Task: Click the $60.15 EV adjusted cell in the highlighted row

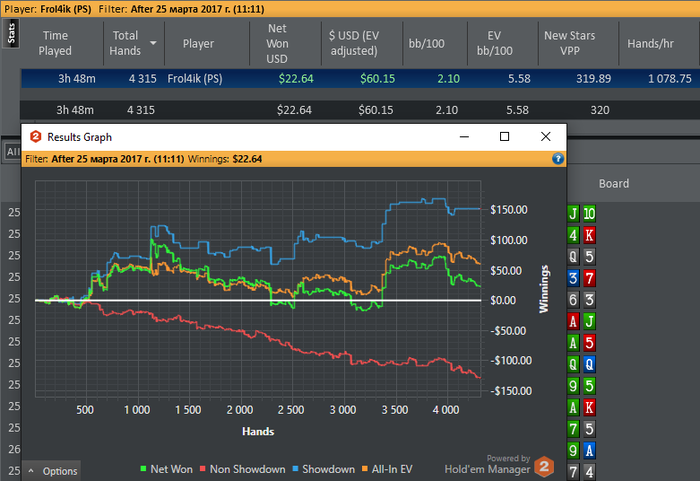Action: [378, 79]
